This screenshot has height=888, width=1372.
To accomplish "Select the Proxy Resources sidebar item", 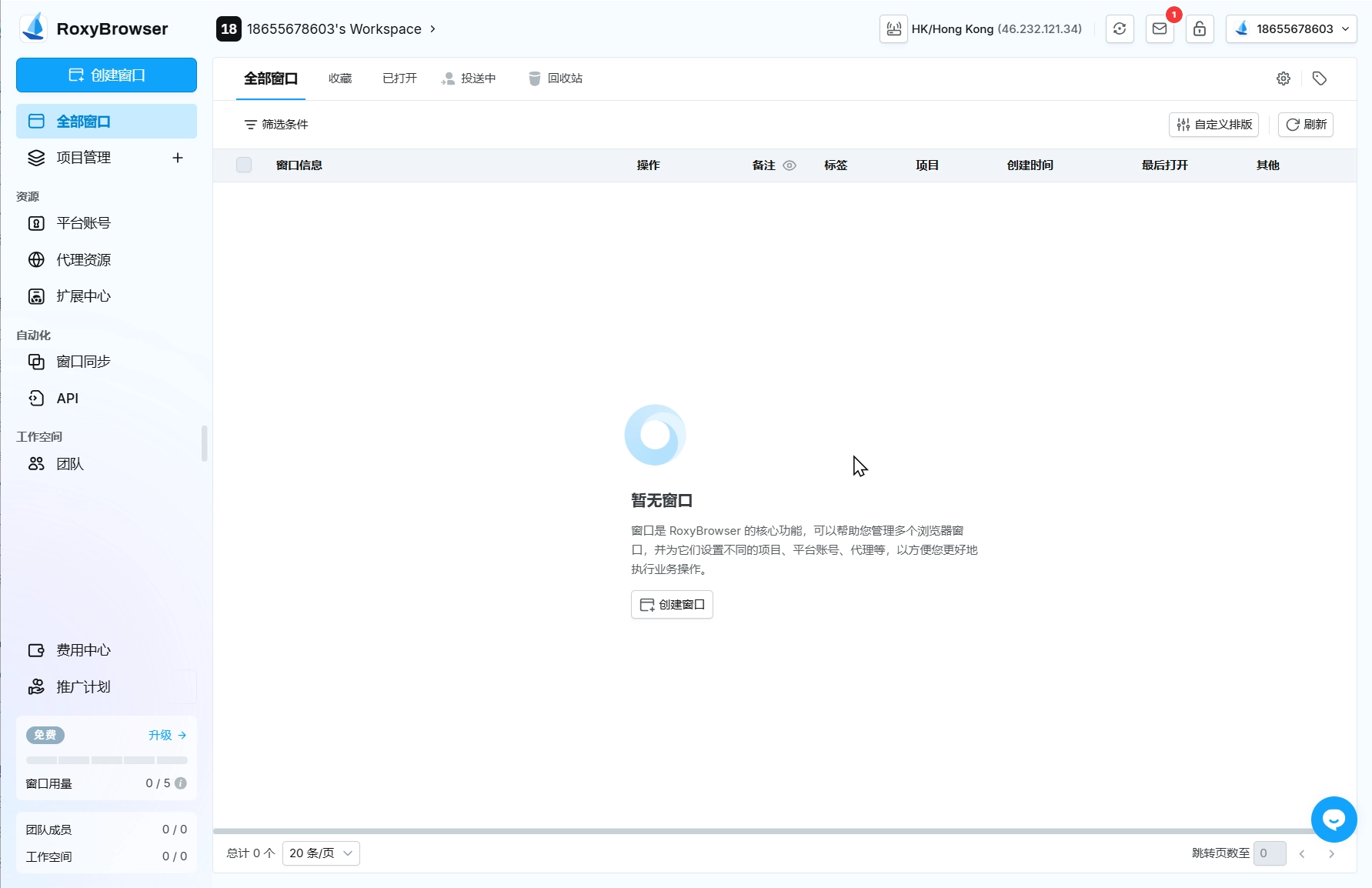I will [83, 260].
